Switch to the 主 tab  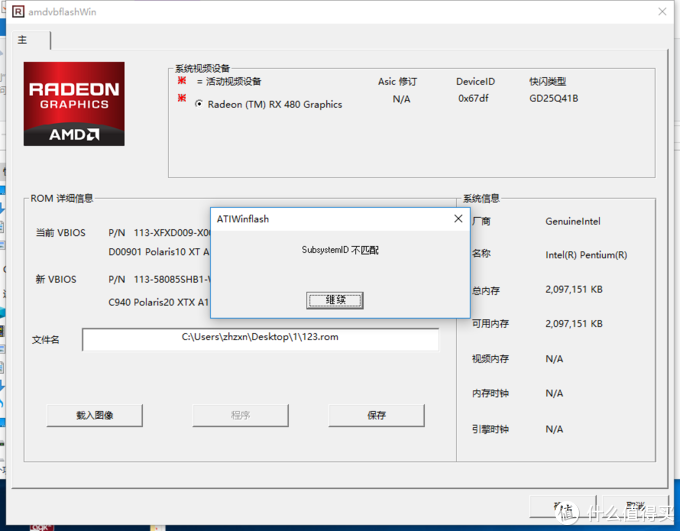coord(23,41)
